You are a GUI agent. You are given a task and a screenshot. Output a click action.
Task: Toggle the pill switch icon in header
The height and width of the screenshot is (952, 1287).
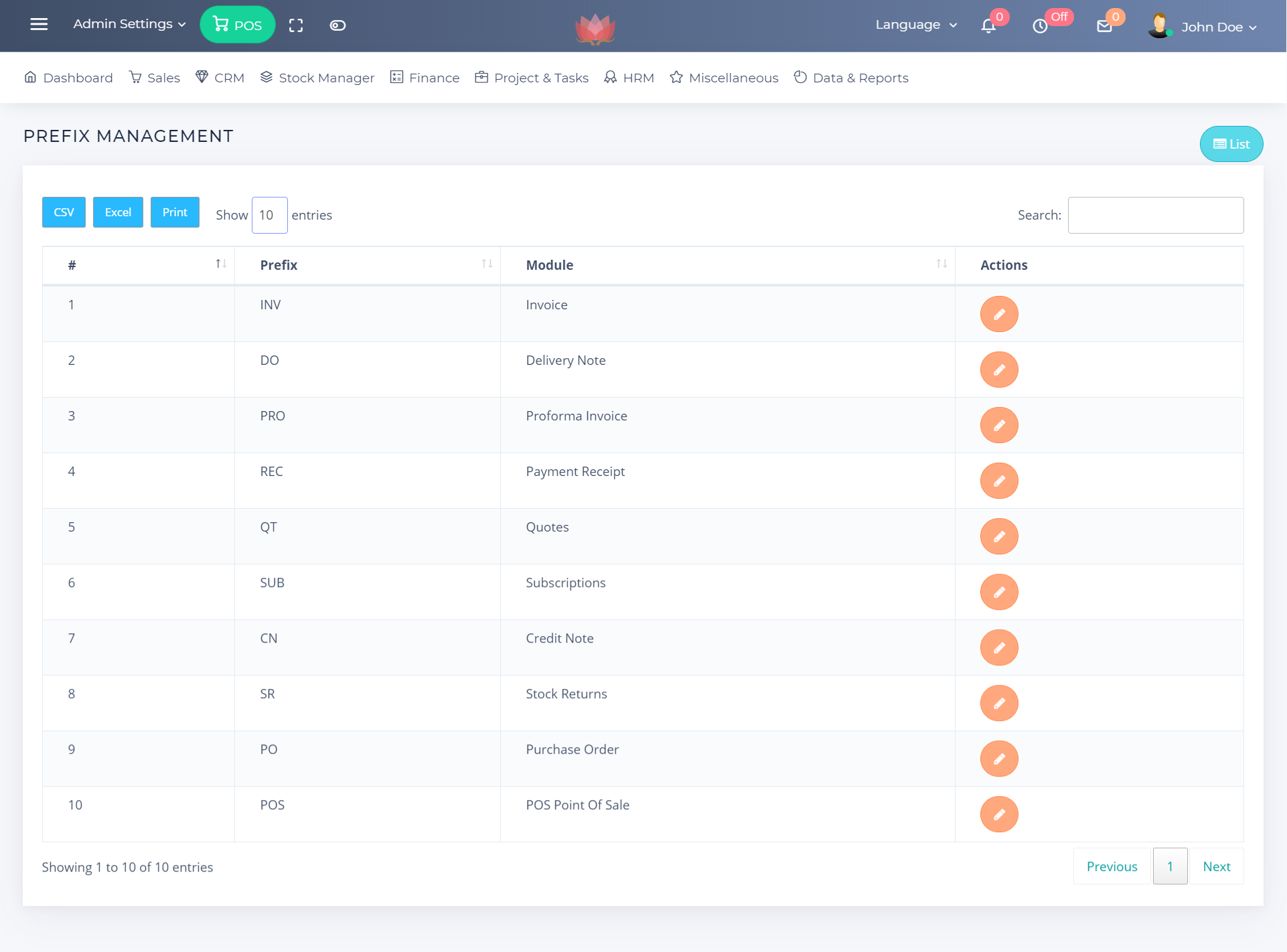click(x=337, y=25)
